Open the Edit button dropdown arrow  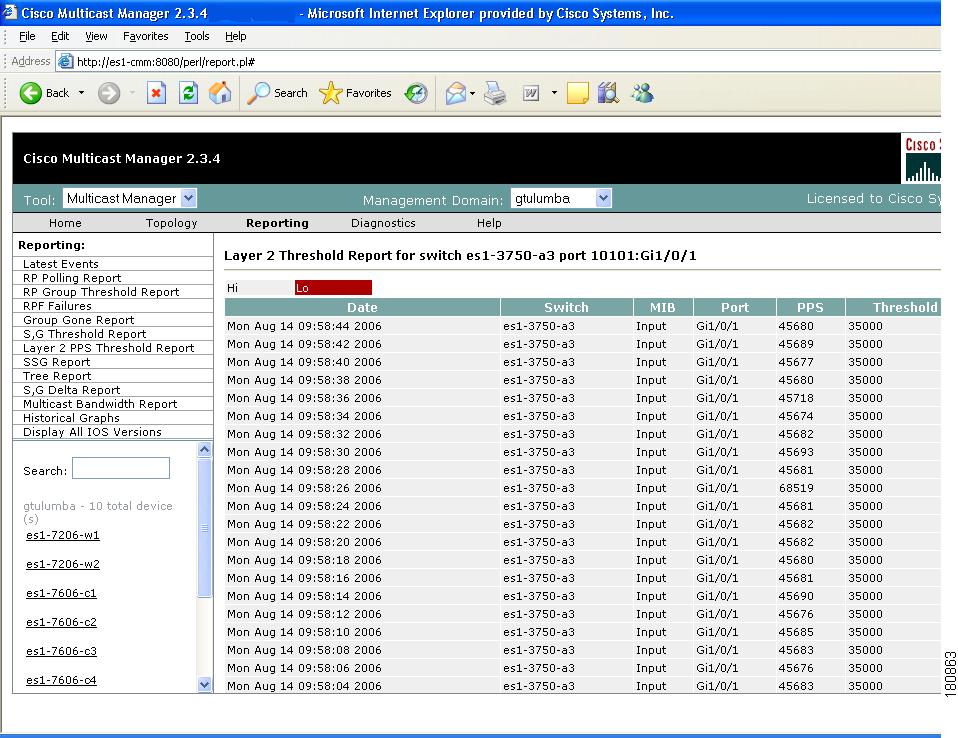point(554,93)
